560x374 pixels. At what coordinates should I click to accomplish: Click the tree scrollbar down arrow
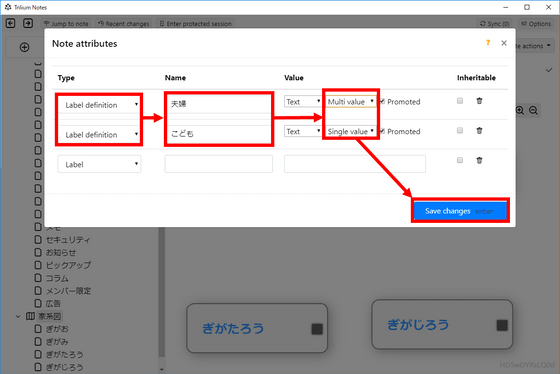161,369
